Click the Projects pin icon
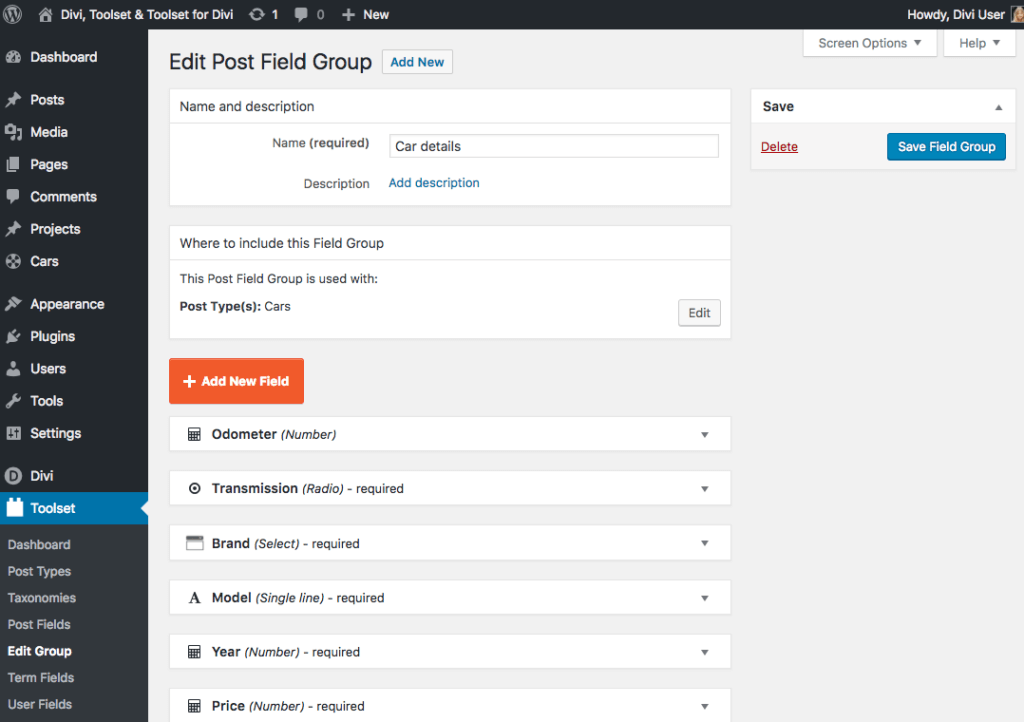Image resolution: width=1024 pixels, height=722 pixels. point(14,229)
